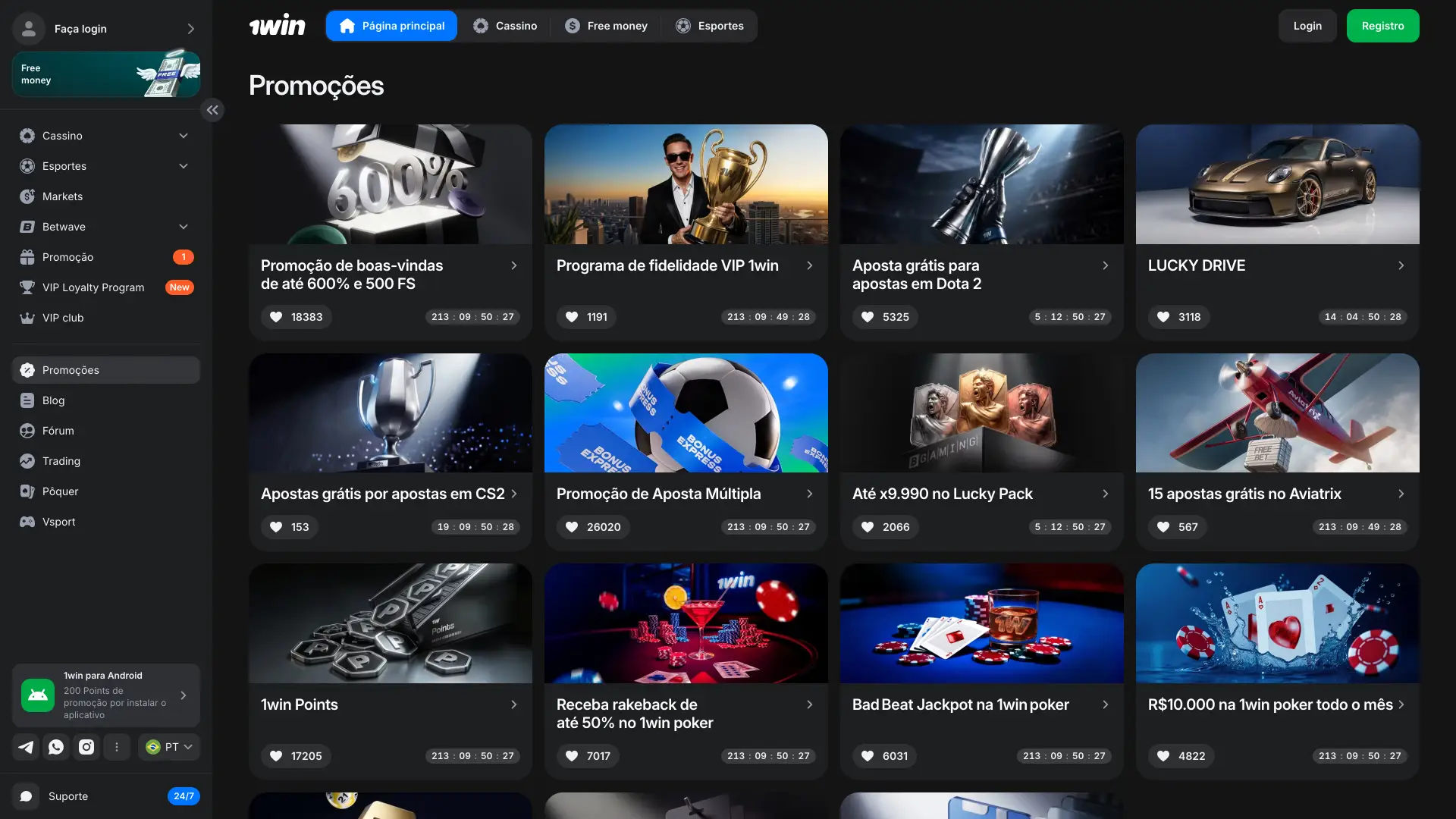
Task: Open the Free money sidebar banner
Action: (106, 74)
